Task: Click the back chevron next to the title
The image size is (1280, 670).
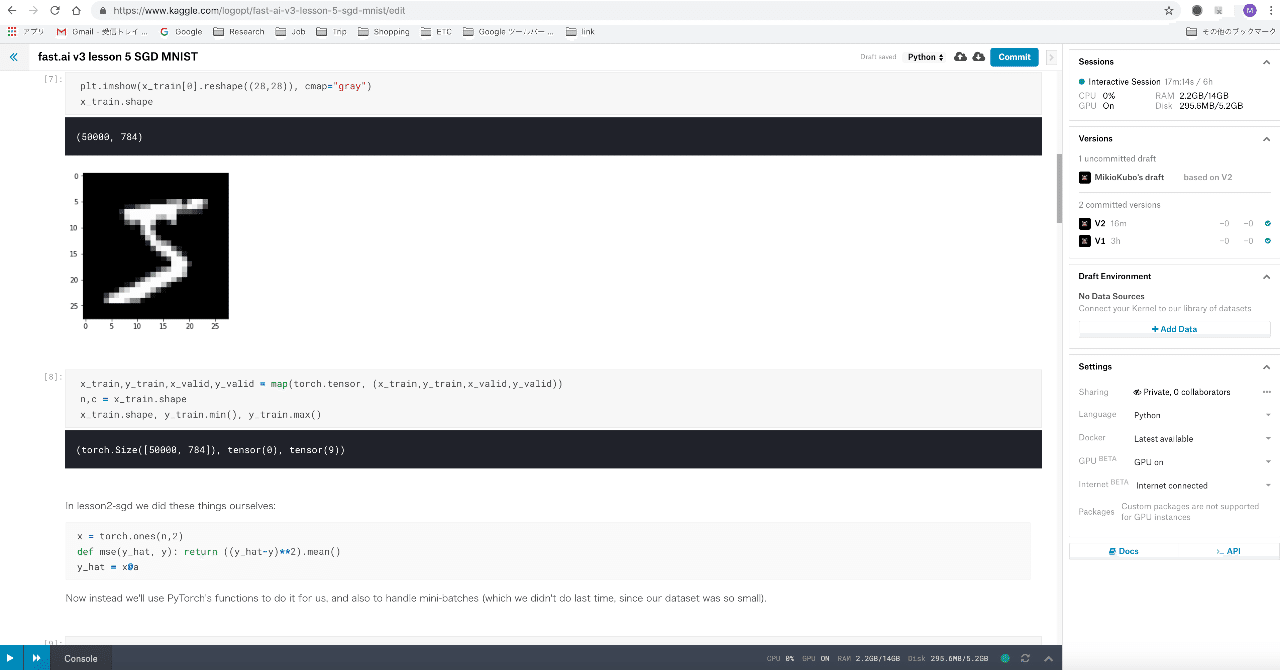Action: [x=12, y=57]
